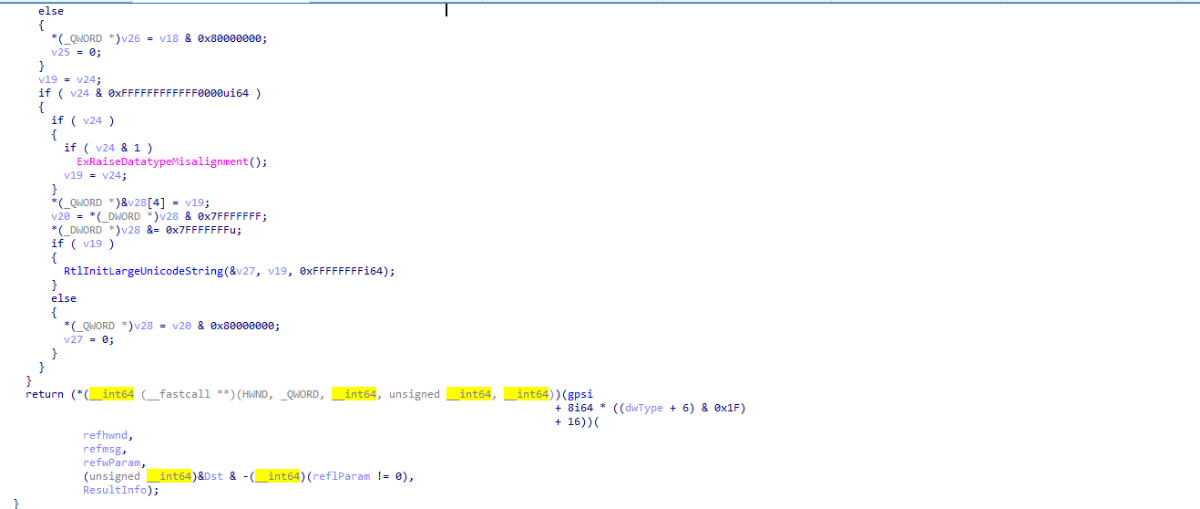1200x509 pixels.
Task: Select the 8i64 multiplier
Action: coord(580,408)
